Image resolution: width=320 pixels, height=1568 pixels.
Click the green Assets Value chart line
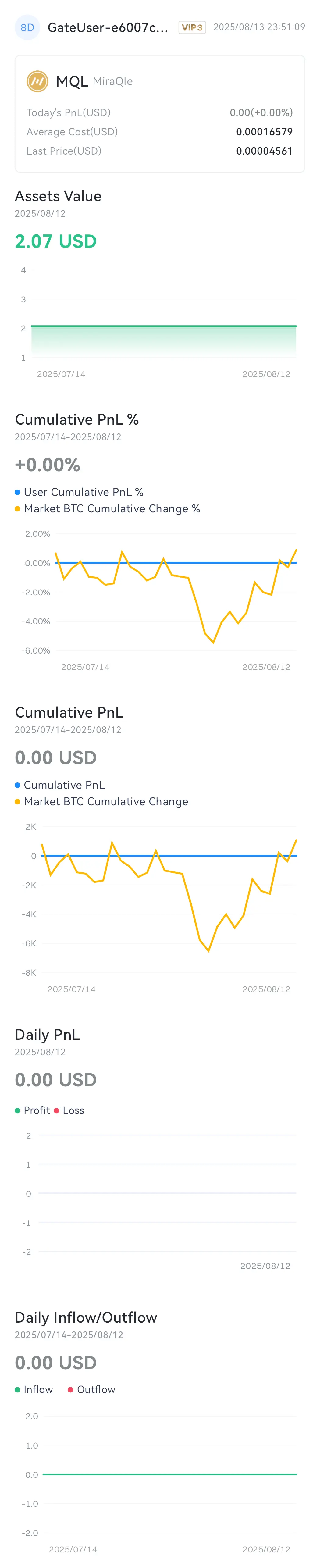(164, 326)
